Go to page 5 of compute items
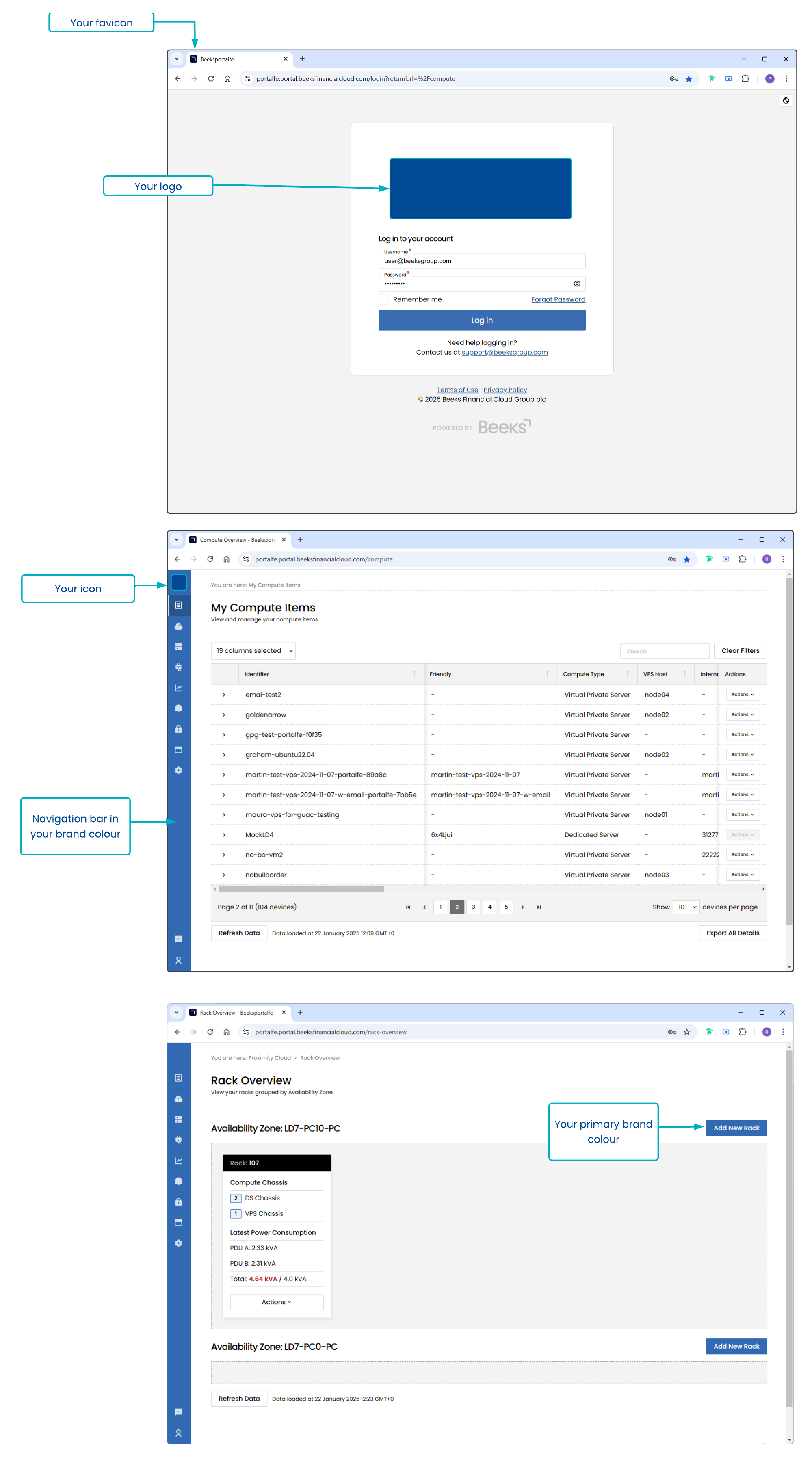Viewport: 812px width, 1468px height. [x=506, y=907]
